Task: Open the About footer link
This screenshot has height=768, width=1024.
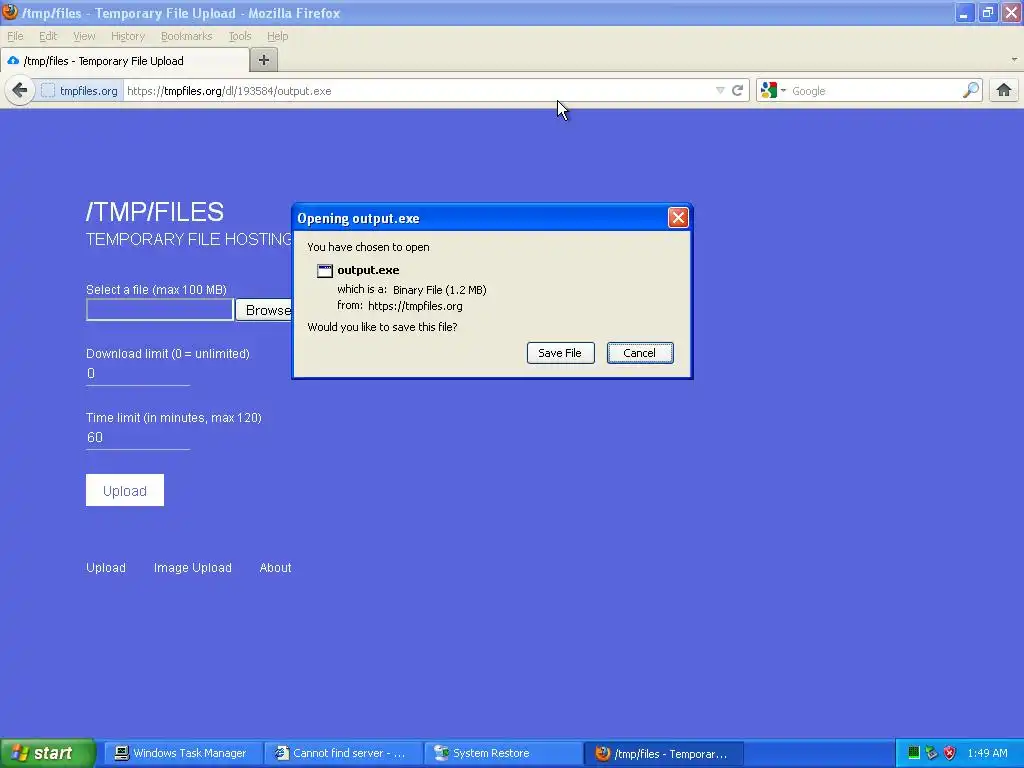Action: 275,568
